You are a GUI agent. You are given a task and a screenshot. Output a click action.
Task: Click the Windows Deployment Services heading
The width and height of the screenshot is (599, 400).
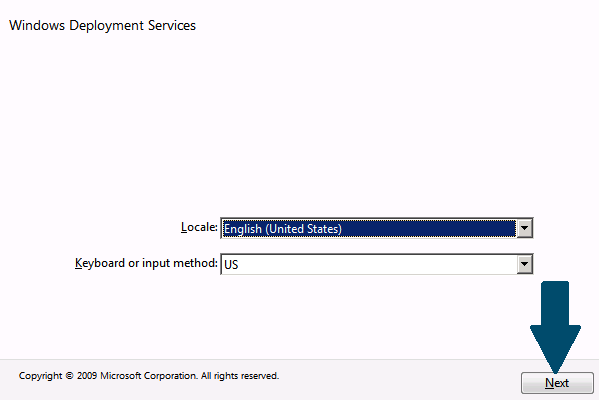coord(102,25)
